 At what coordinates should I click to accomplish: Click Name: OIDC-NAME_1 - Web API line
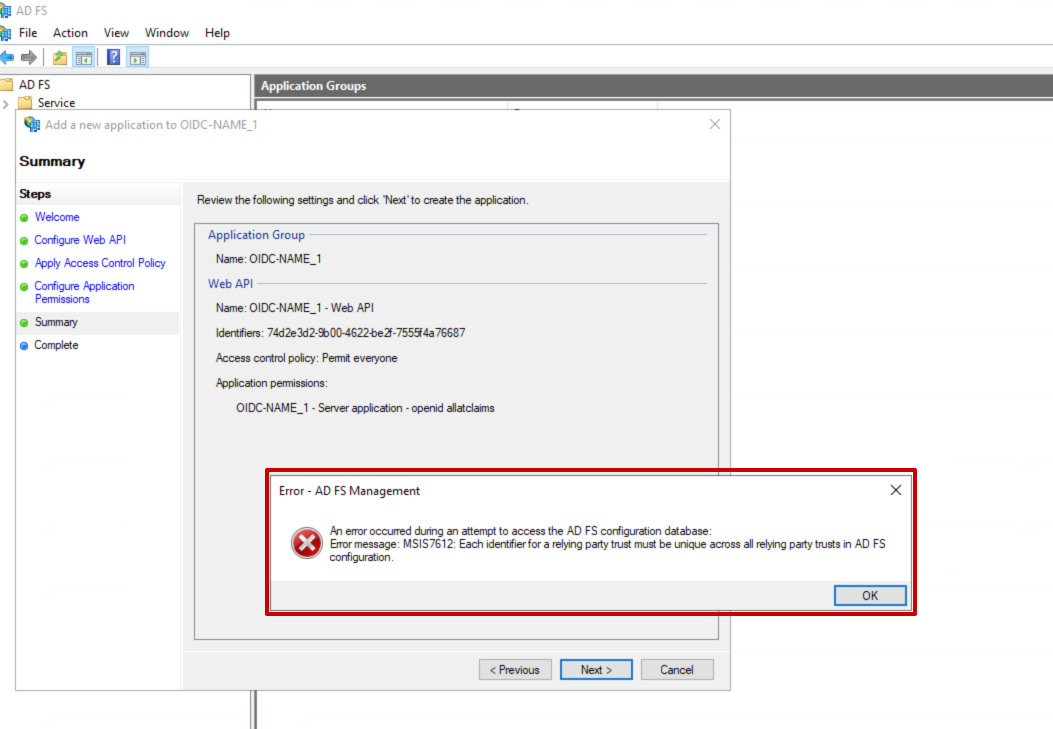[295, 307]
